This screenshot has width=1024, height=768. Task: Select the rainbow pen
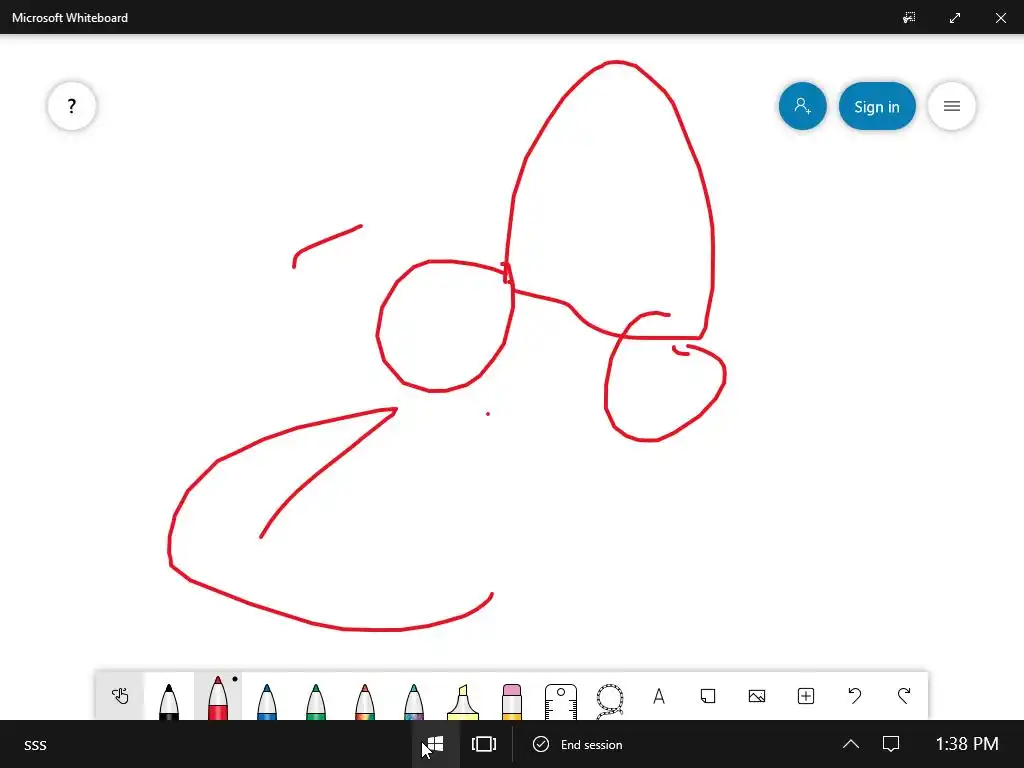click(x=365, y=700)
